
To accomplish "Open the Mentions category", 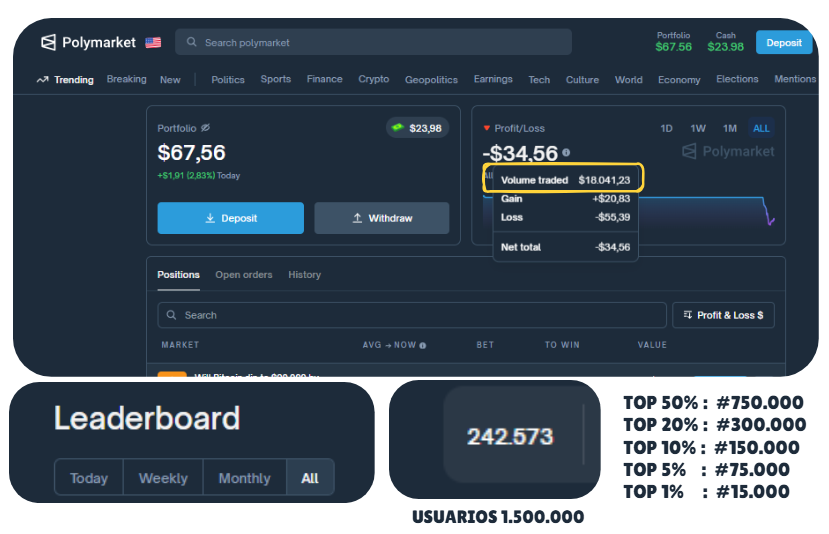I will pyautogui.click(x=795, y=79).
